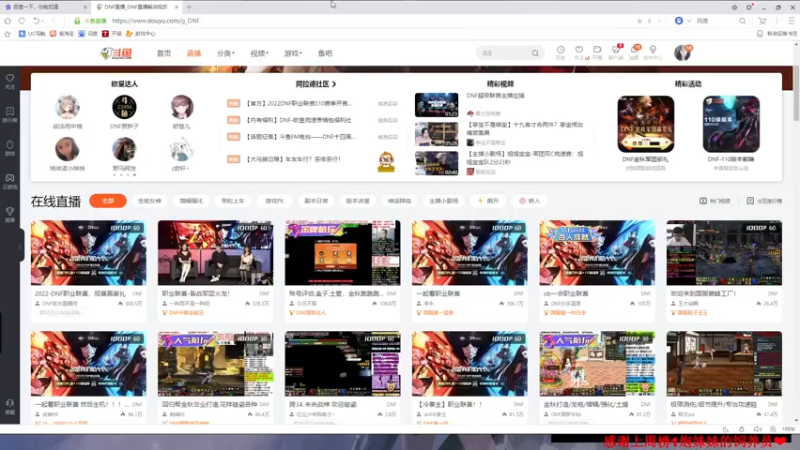Click the address bar URL

(x=156, y=21)
